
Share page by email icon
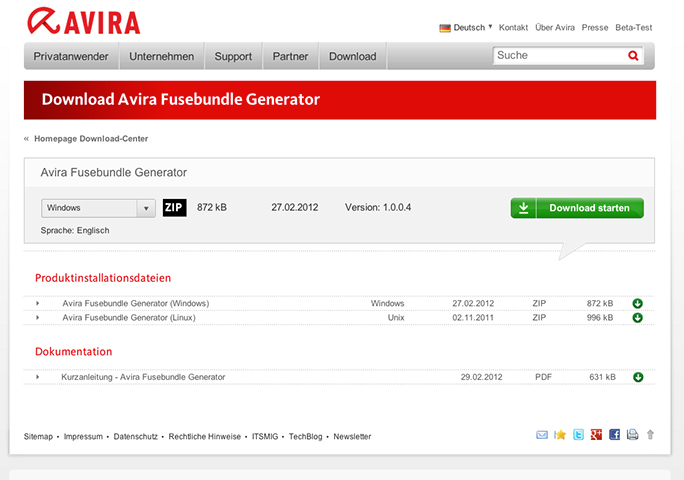pos(542,435)
